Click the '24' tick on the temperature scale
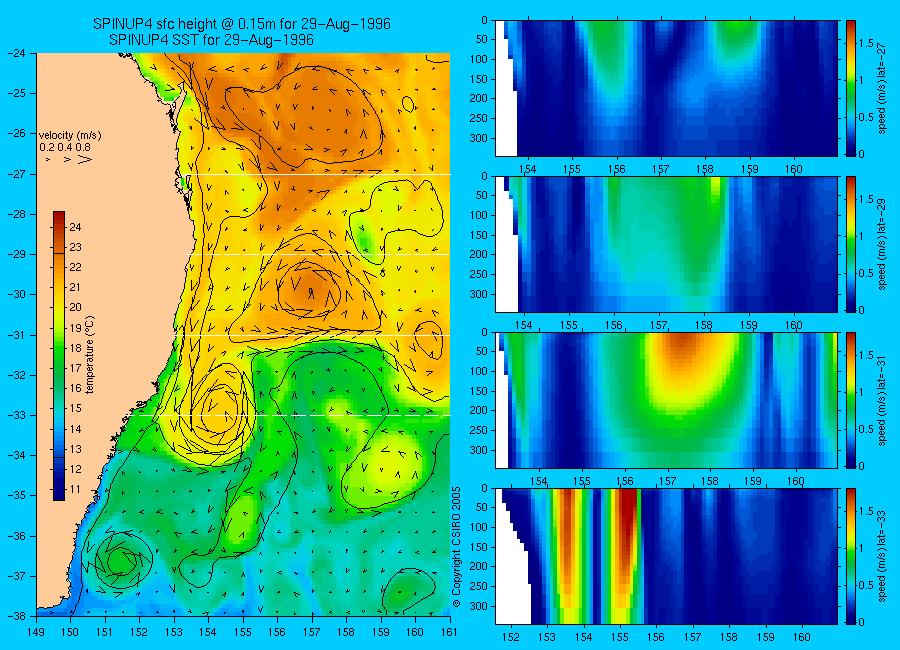The width and height of the screenshot is (900, 650). pos(75,227)
